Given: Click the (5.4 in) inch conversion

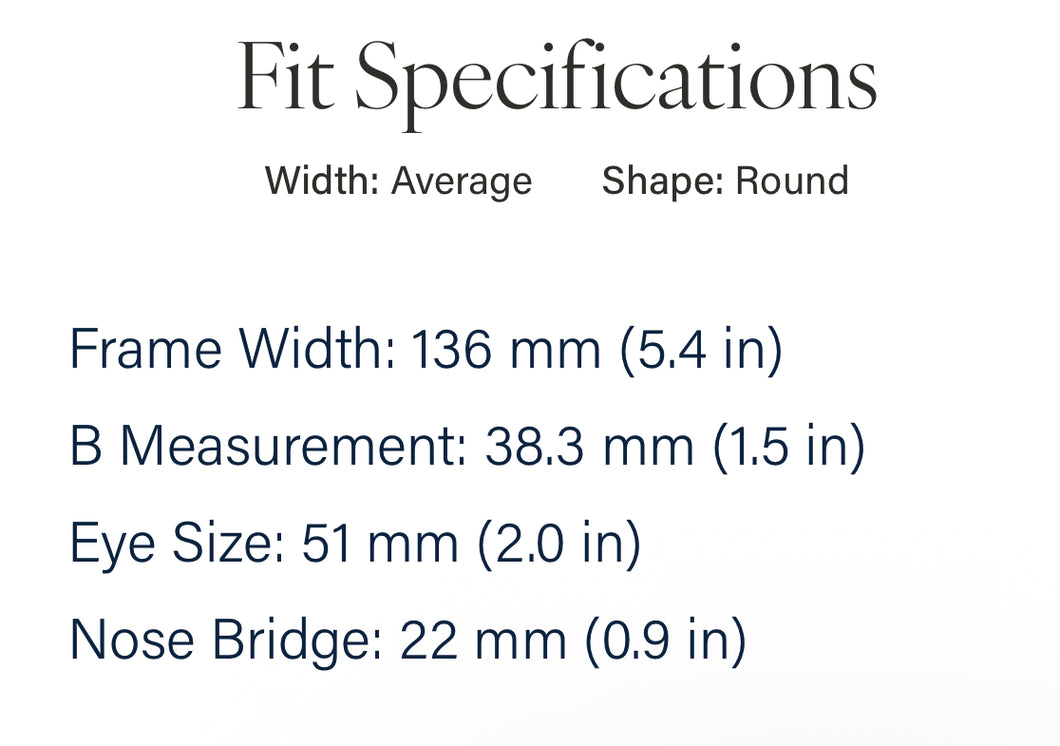Looking at the screenshot, I should click(x=702, y=349).
